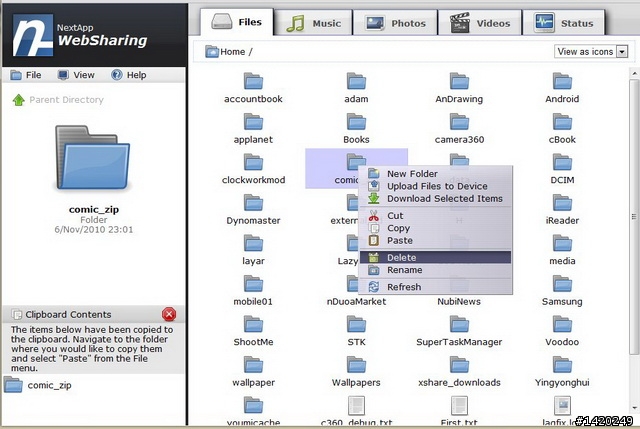Go to Parent Directory
Screen dimensions: 640x429
58,100
